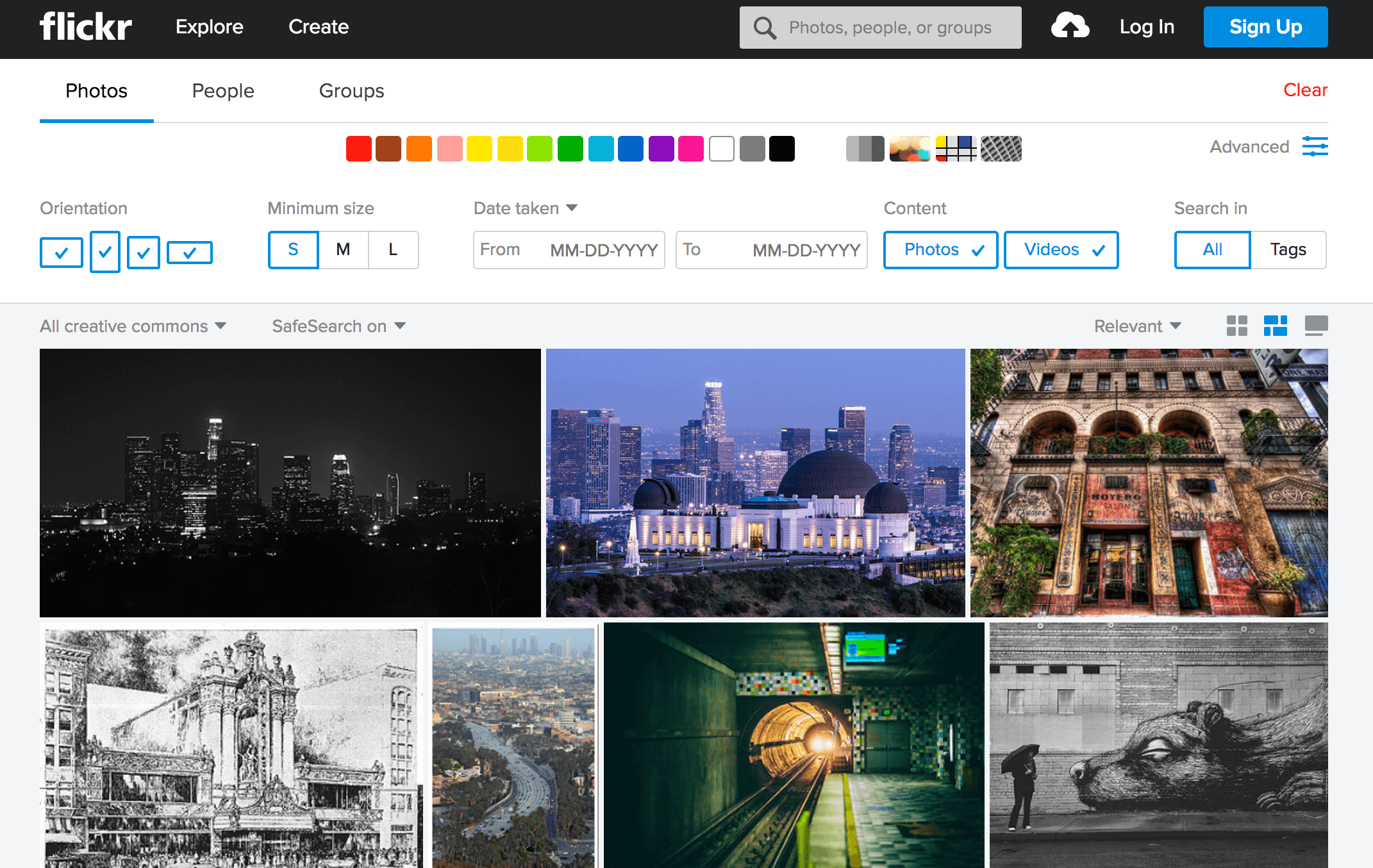This screenshot has height=868, width=1373.
Task: Toggle the panorama orientation checkbox
Action: click(x=190, y=252)
